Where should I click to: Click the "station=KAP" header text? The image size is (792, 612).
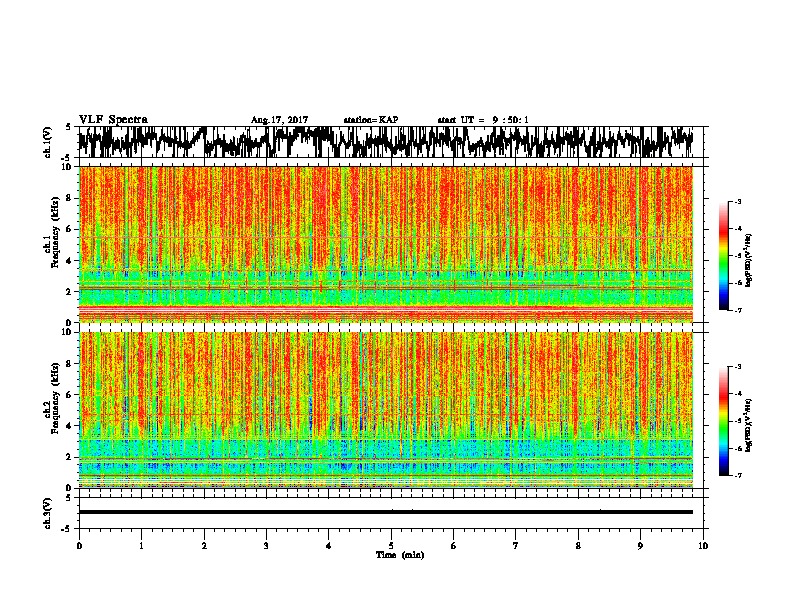click(371, 120)
